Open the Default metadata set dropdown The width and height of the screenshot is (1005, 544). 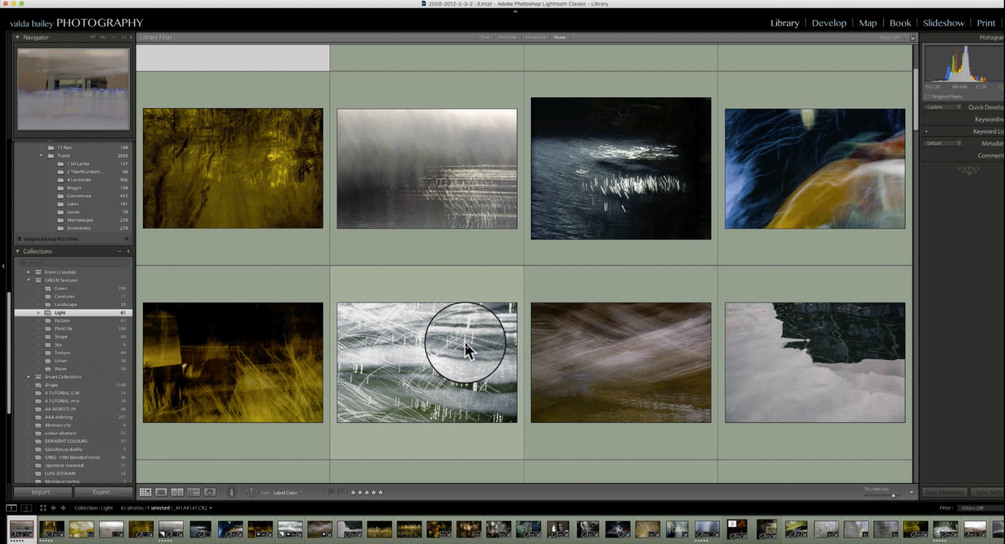point(943,144)
